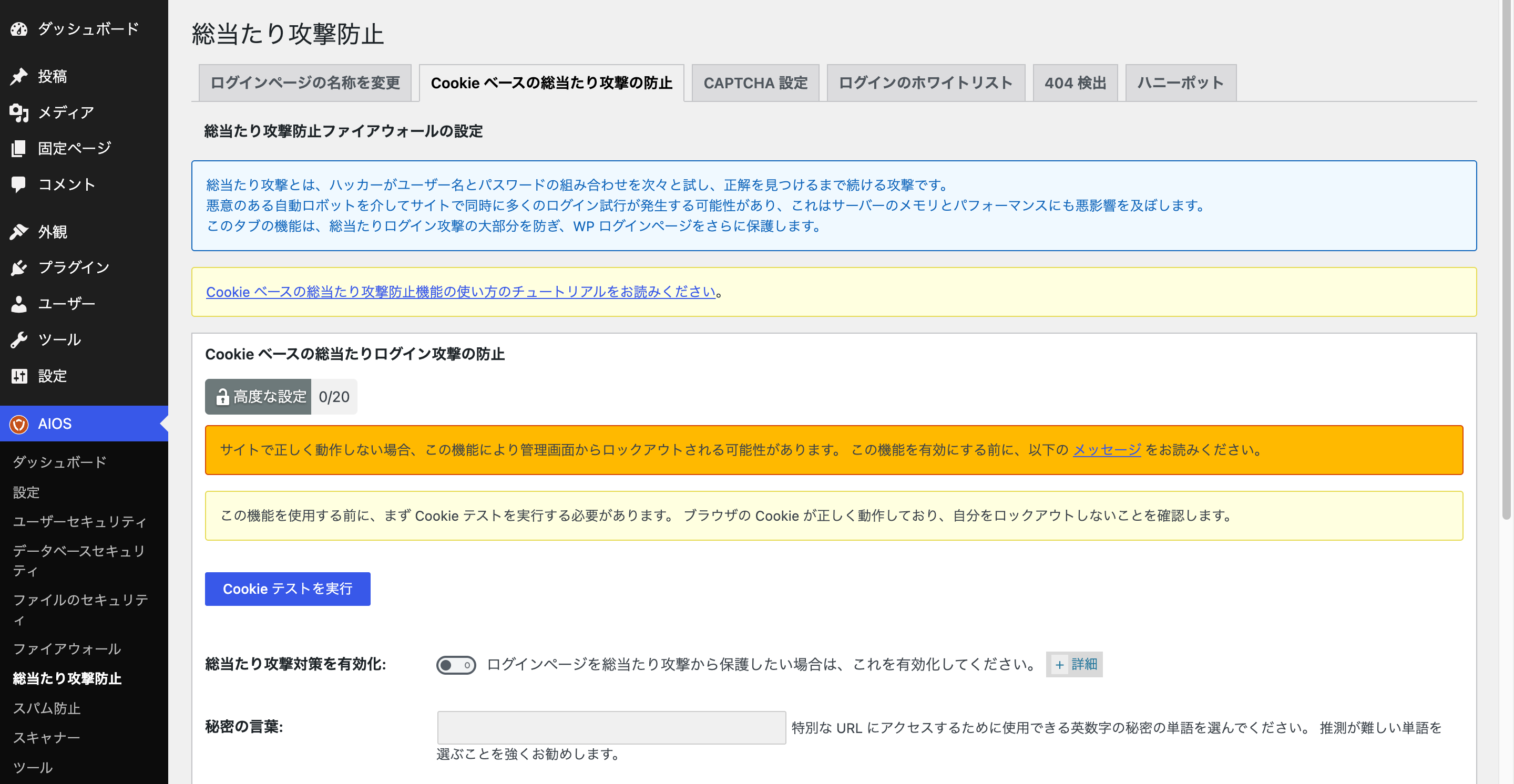Select Cookie ベースの総当たり攻撃の防止 tab
Image resolution: width=1514 pixels, height=784 pixels.
(551, 83)
